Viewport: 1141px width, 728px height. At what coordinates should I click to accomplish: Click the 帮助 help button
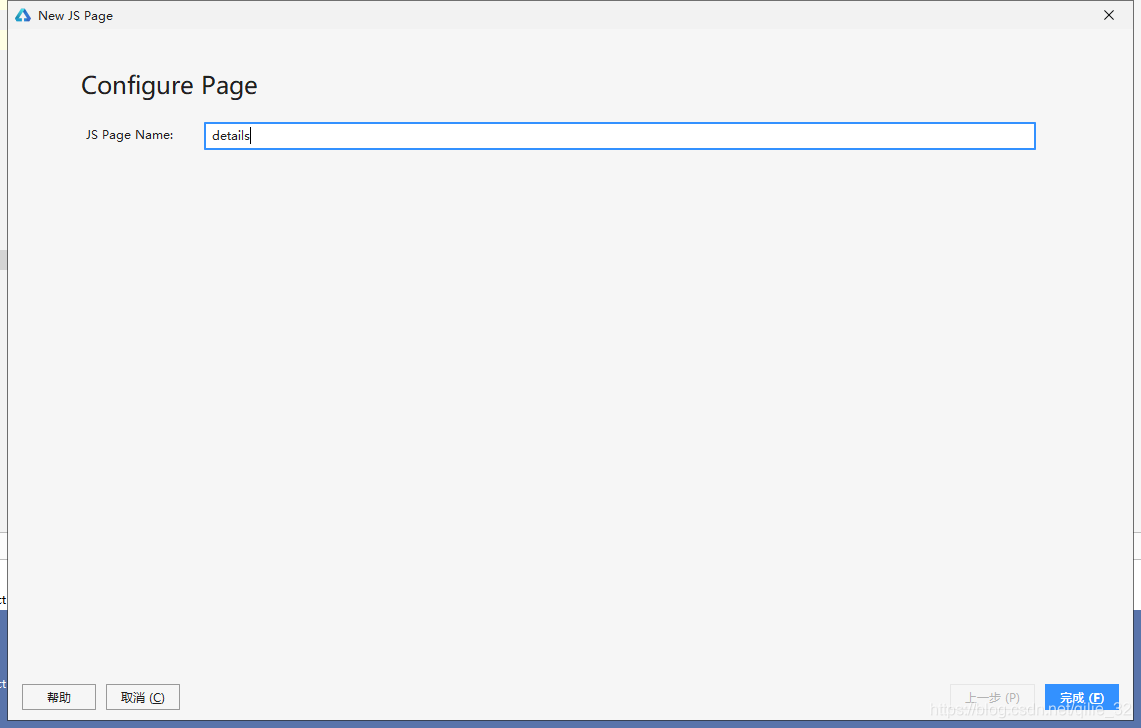pos(59,697)
